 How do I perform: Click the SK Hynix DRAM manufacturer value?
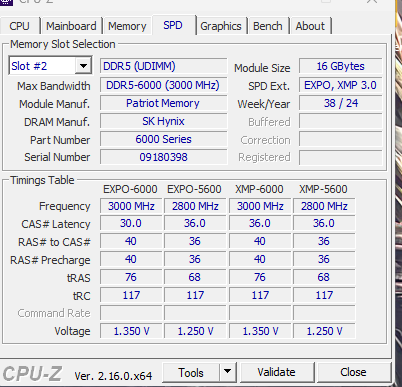click(x=163, y=121)
